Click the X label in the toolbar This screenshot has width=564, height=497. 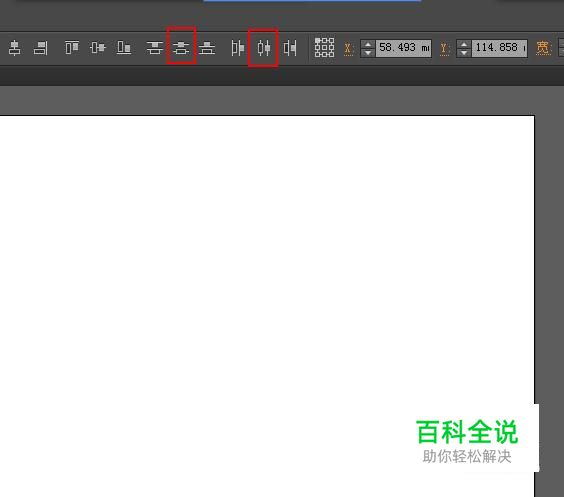(348, 49)
